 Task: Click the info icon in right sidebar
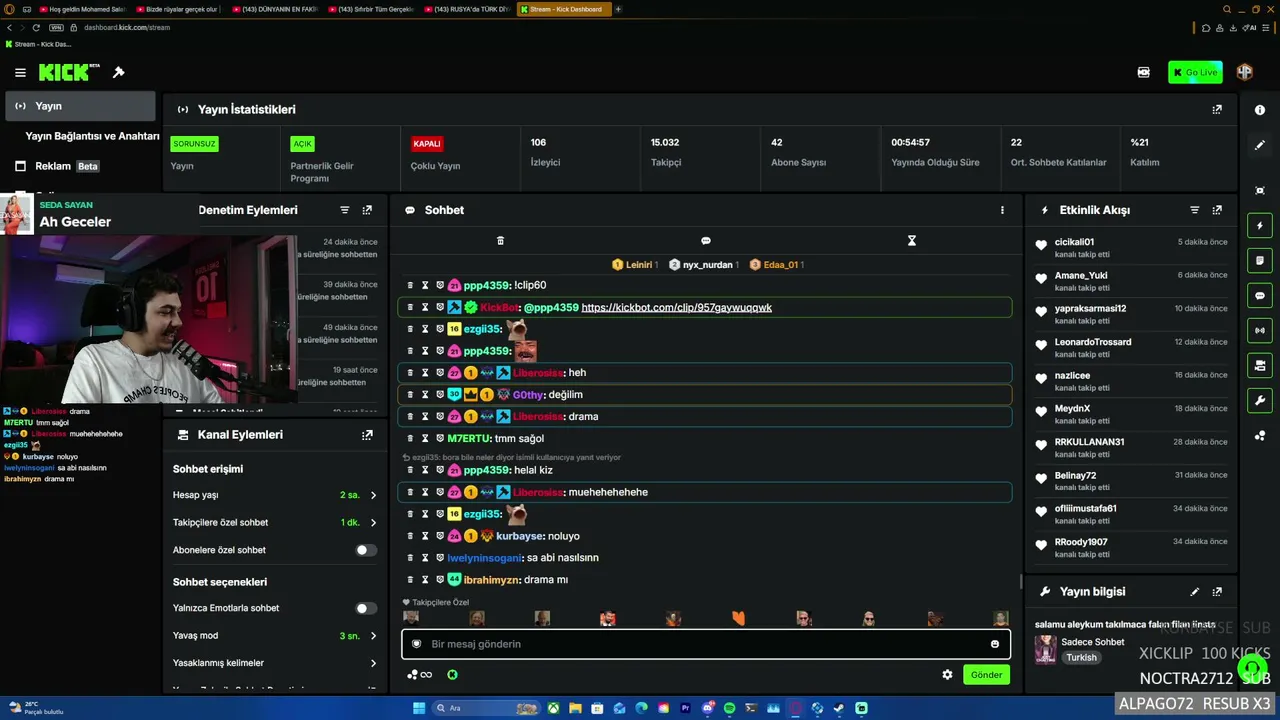click(x=1260, y=110)
